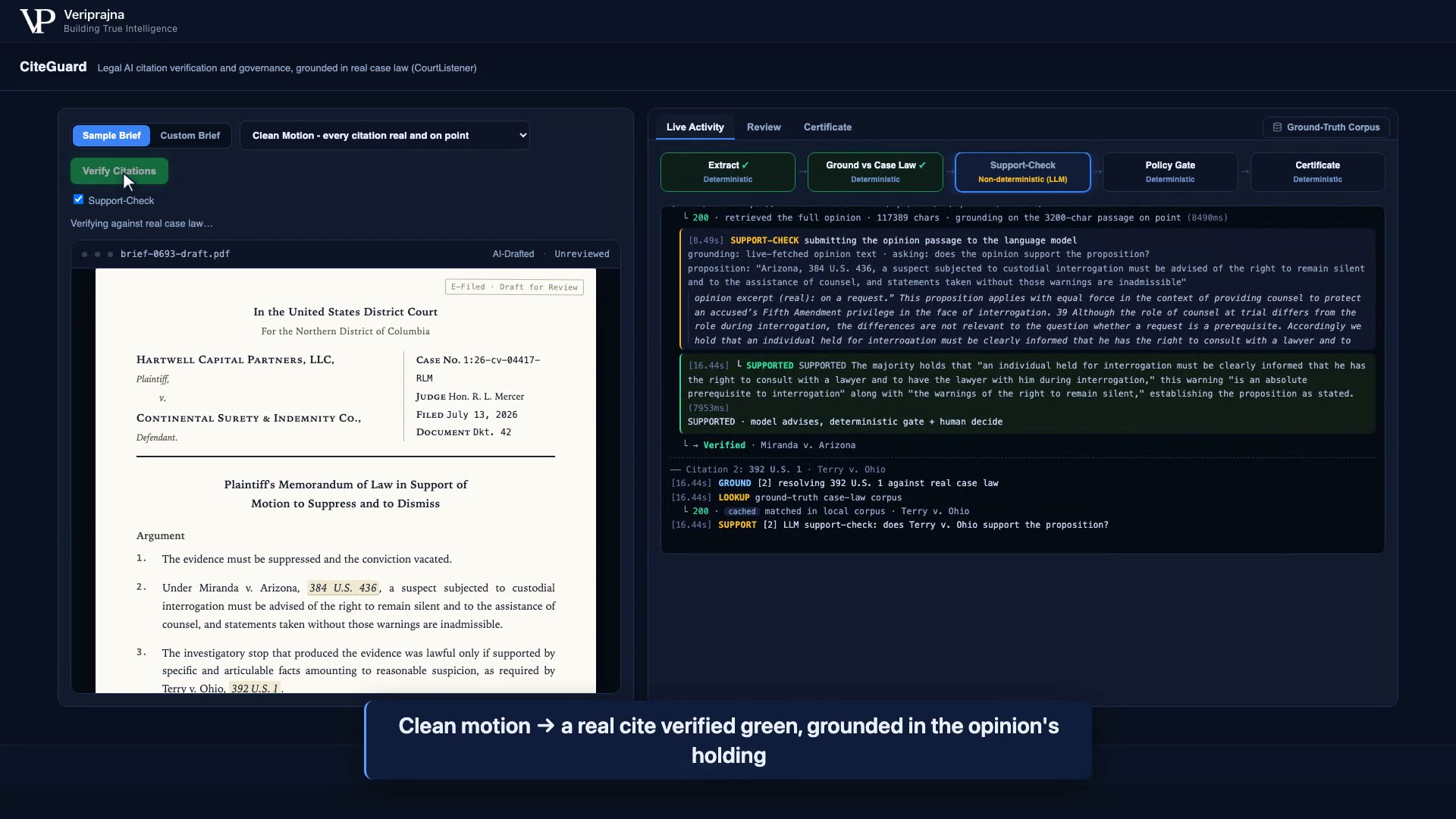Click the highlighted 384 U.S. 436 citation
The image size is (1456, 819).
[343, 588]
